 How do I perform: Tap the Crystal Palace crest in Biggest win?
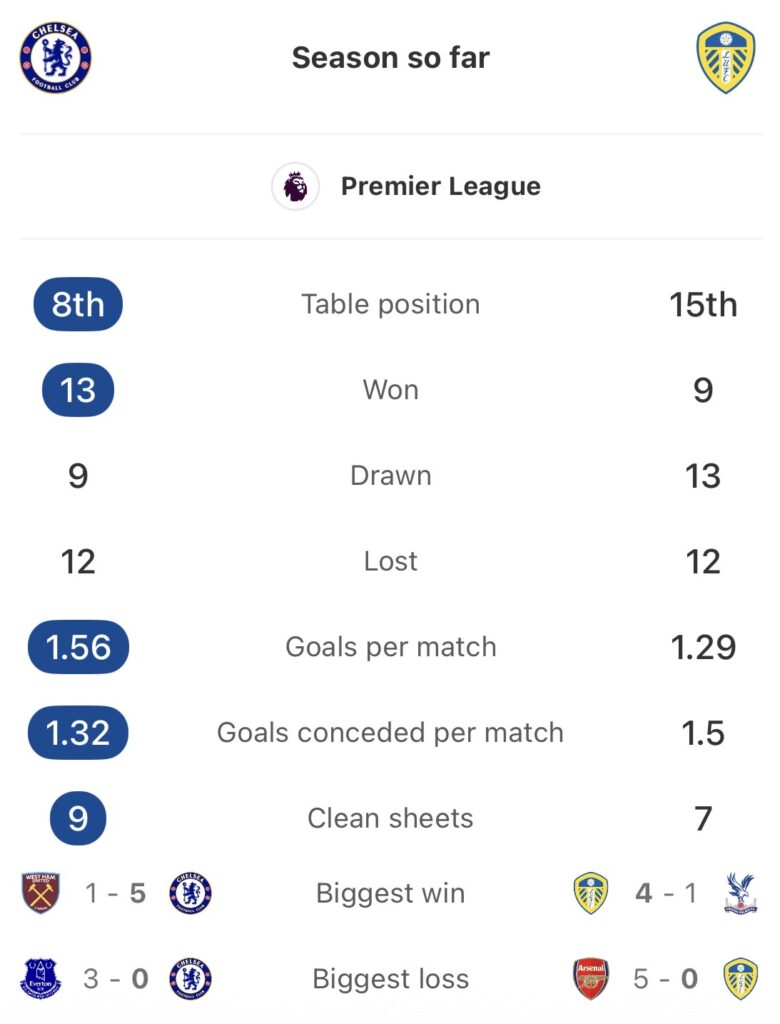point(740,893)
